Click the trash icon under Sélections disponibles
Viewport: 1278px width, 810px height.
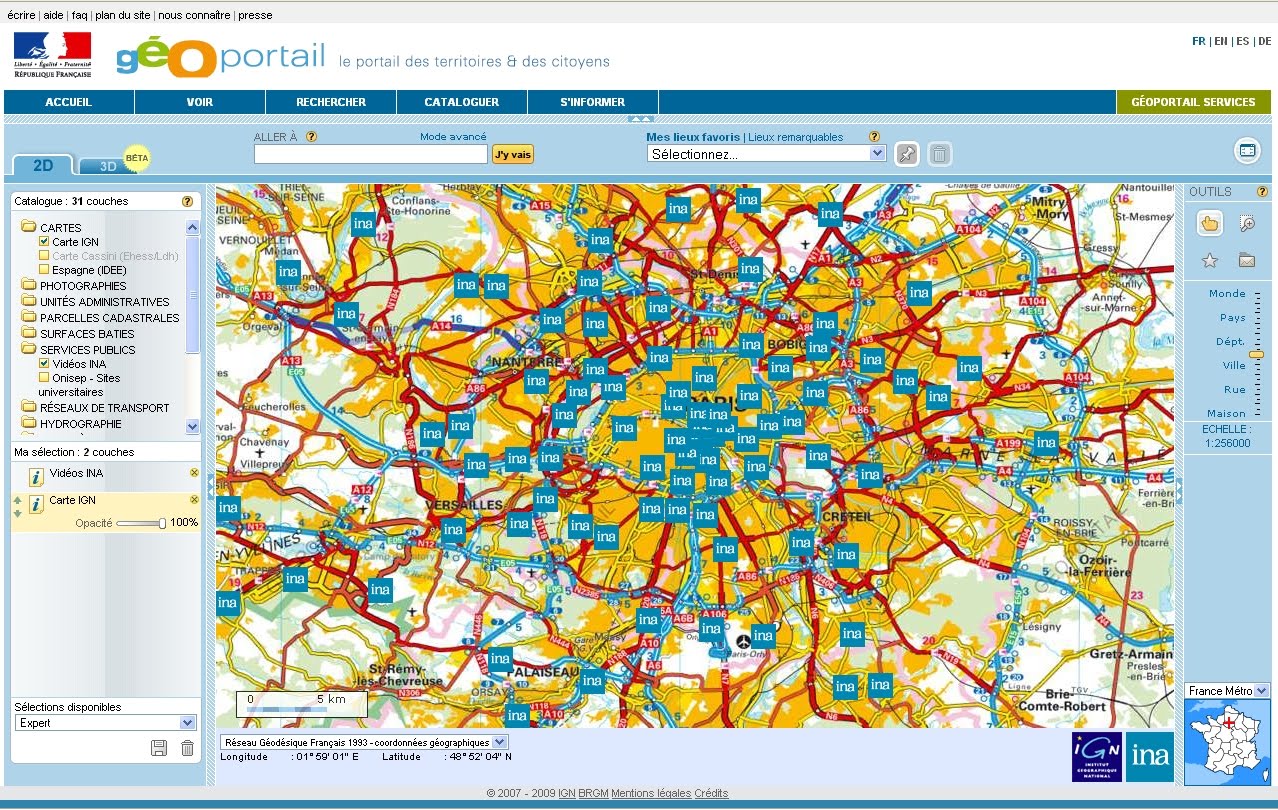coord(187,748)
